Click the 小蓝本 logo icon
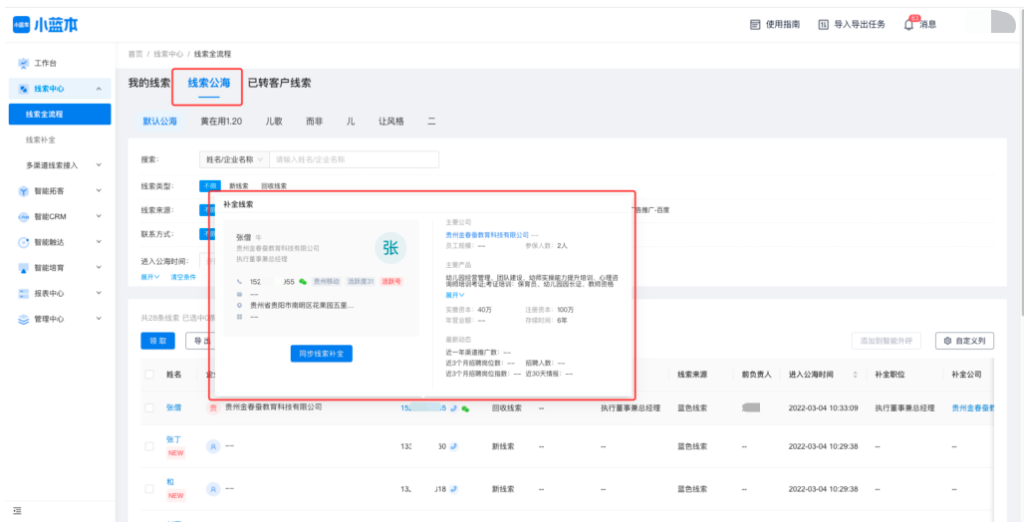 point(21,25)
